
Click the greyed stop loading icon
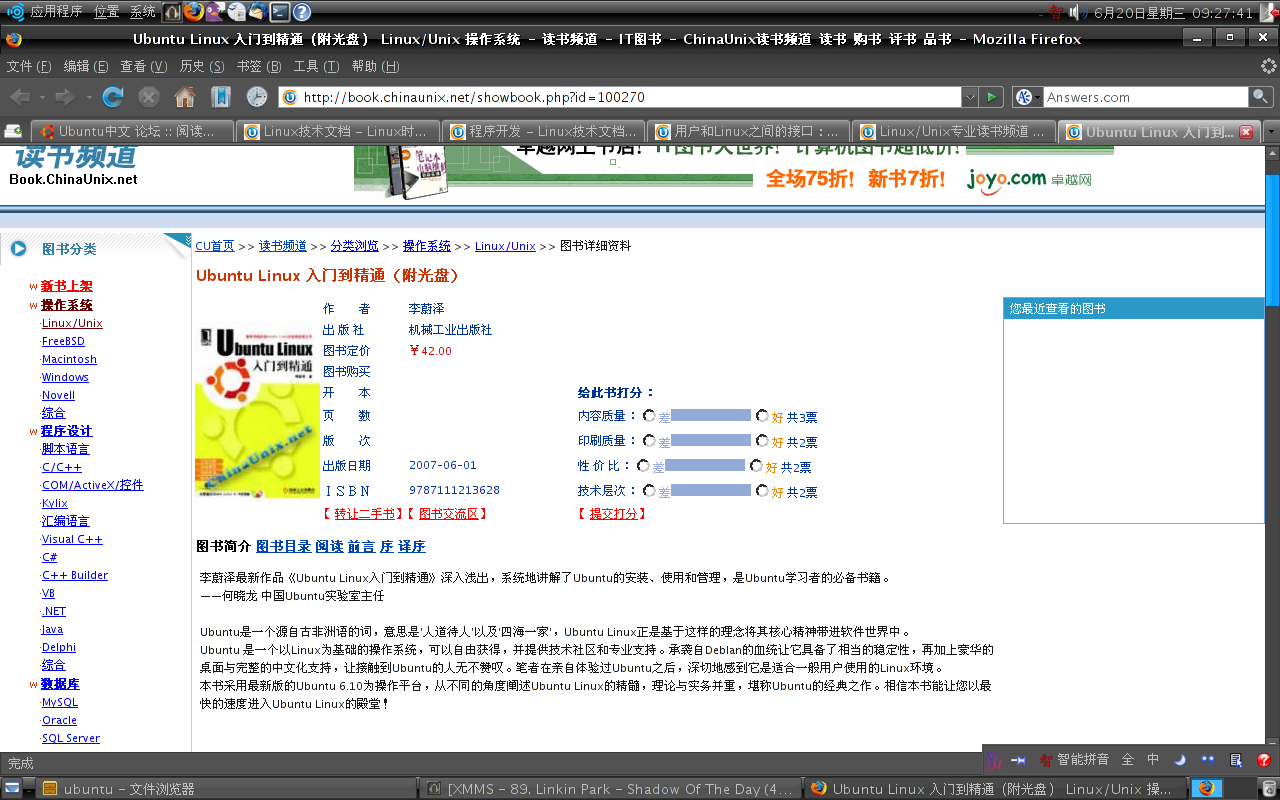point(149,97)
